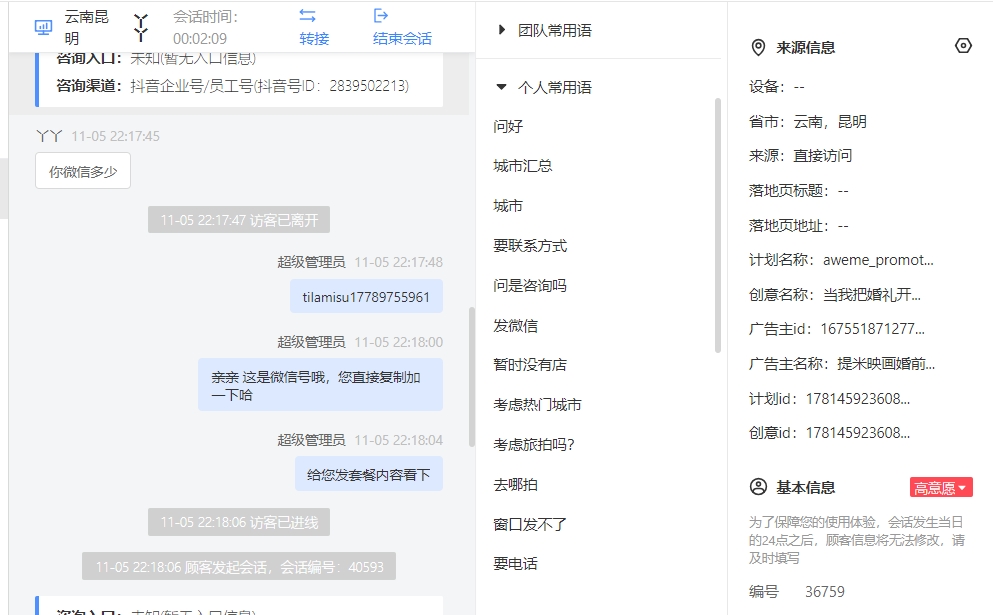This screenshot has height=615, width=993.
Task: Open the hexagon settings icon beside 来源信息
Action: pos(963,46)
